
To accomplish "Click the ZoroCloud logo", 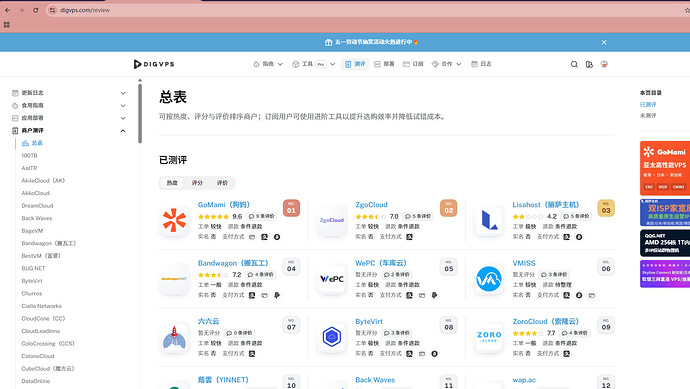I will [x=489, y=338].
